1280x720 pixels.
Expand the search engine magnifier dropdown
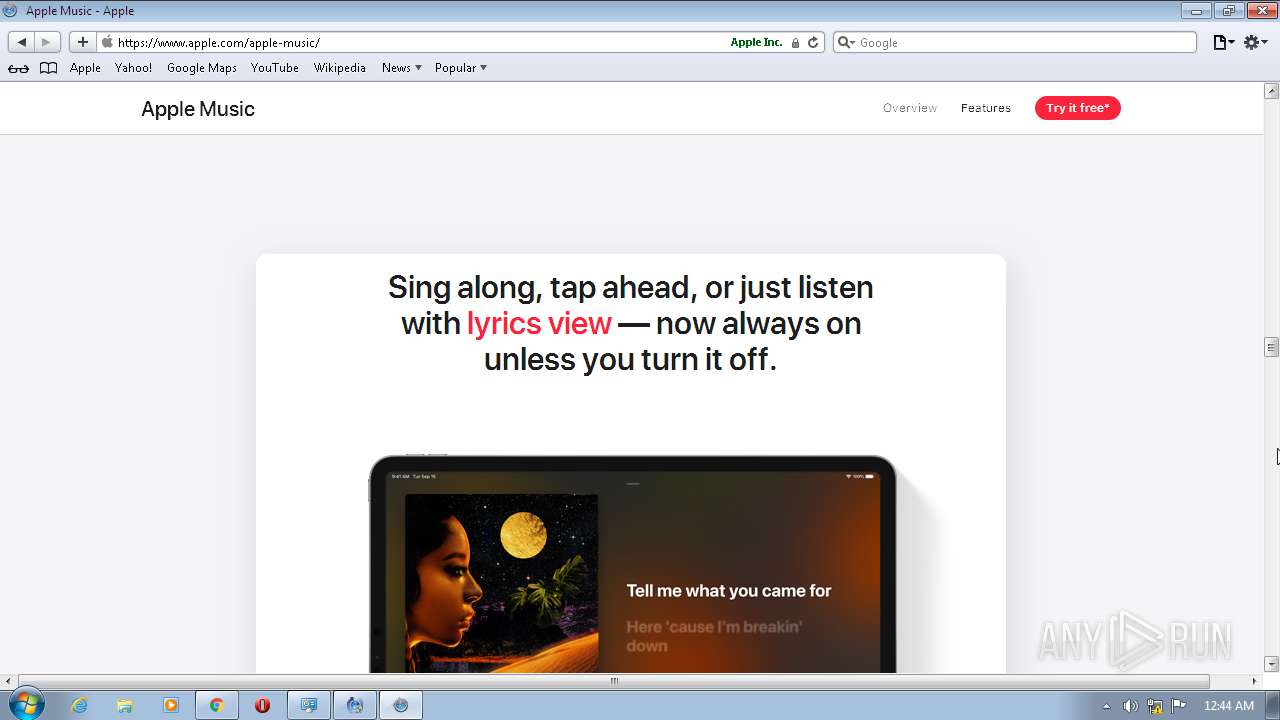[845, 42]
